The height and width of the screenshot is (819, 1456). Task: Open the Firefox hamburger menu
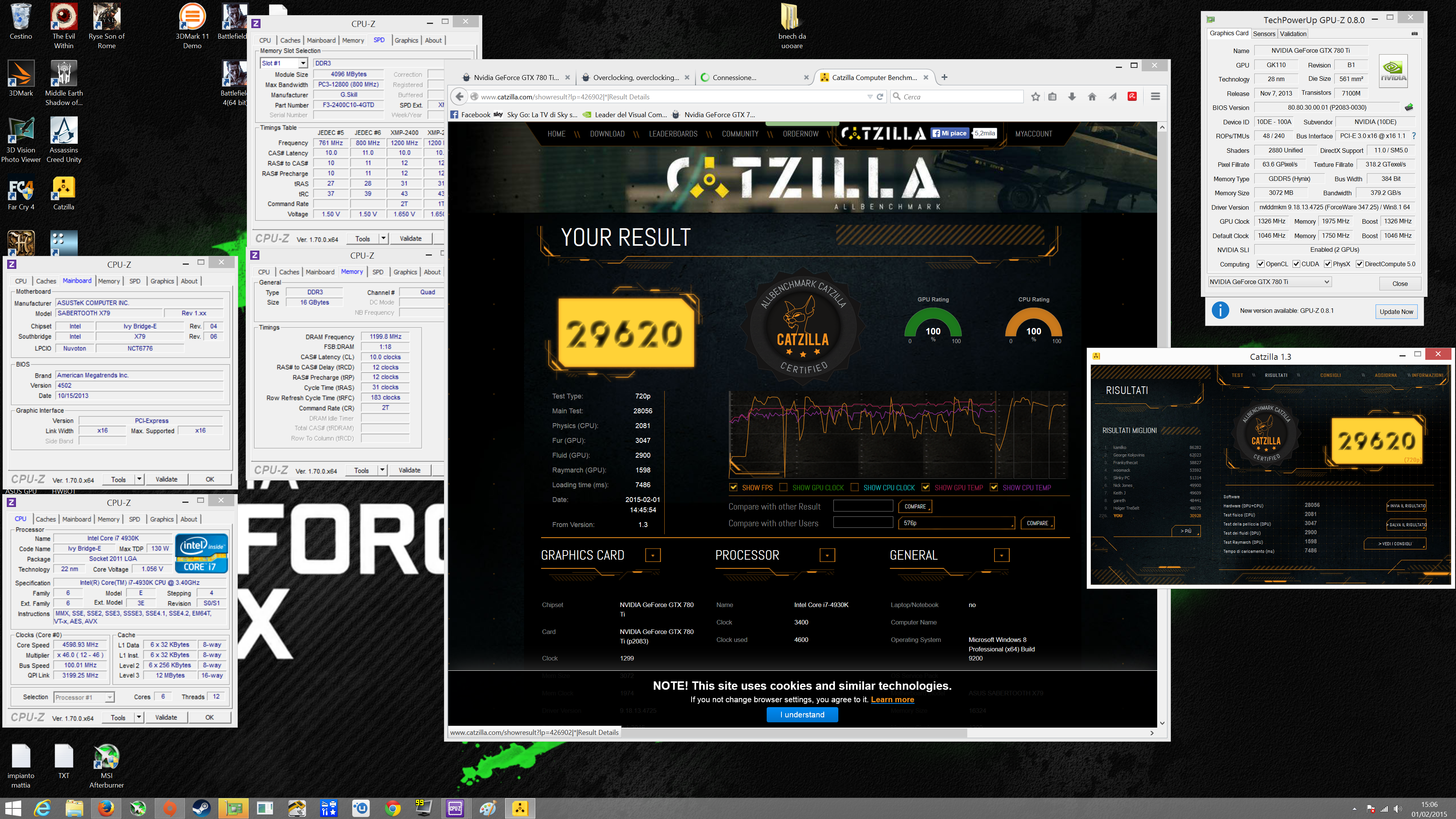[1155, 97]
